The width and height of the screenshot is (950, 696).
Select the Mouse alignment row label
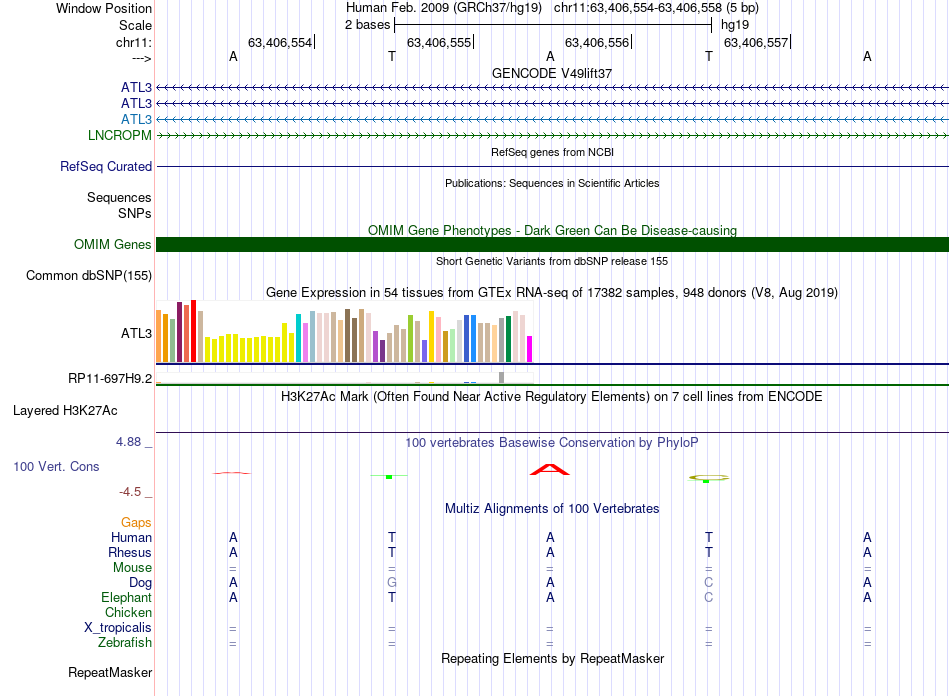(132, 568)
